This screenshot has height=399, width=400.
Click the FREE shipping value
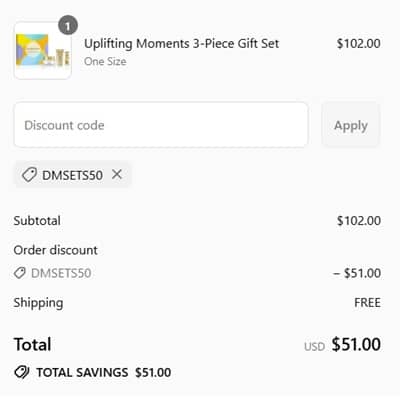coord(367,303)
